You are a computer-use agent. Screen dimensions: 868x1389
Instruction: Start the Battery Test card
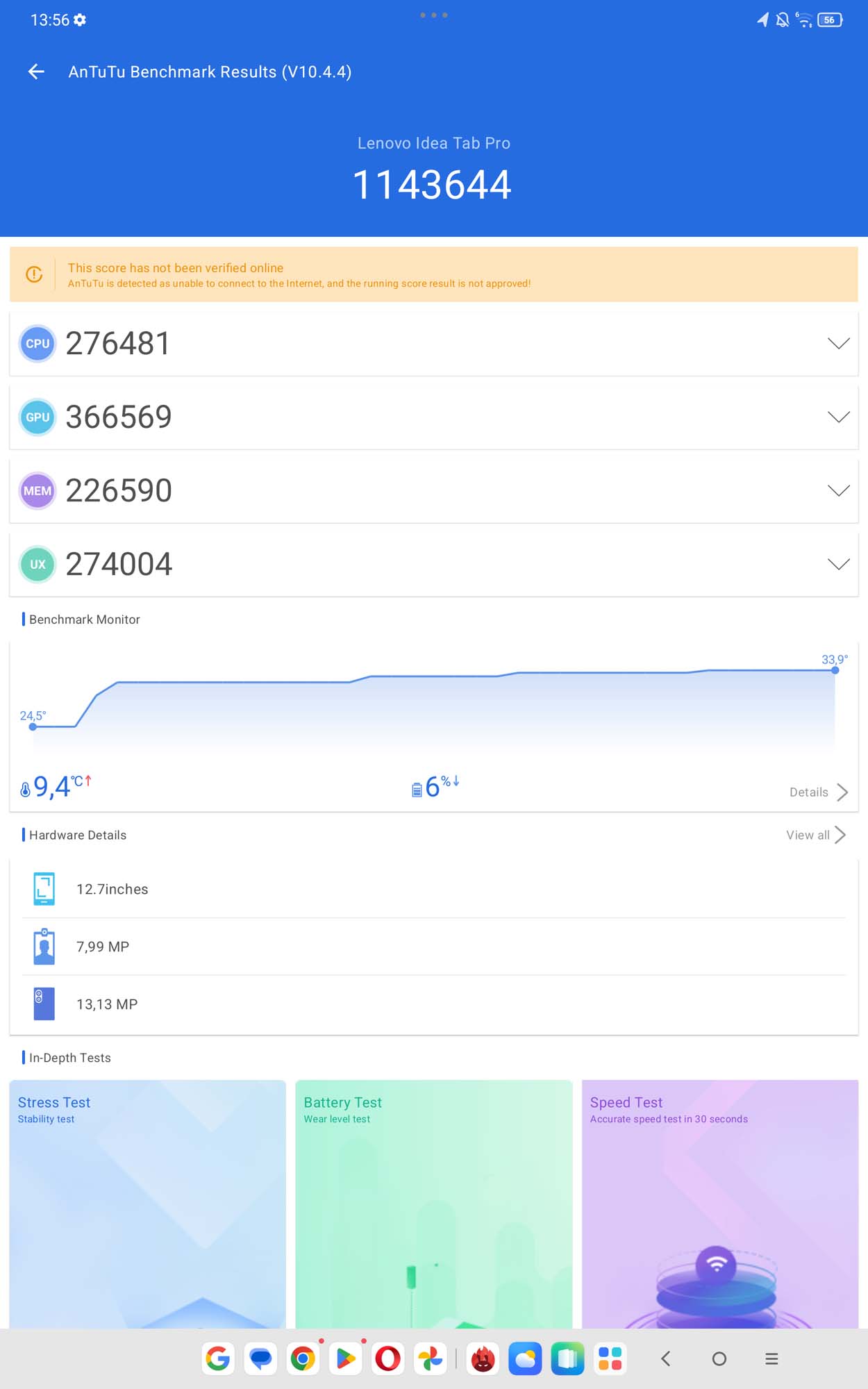(434, 1204)
